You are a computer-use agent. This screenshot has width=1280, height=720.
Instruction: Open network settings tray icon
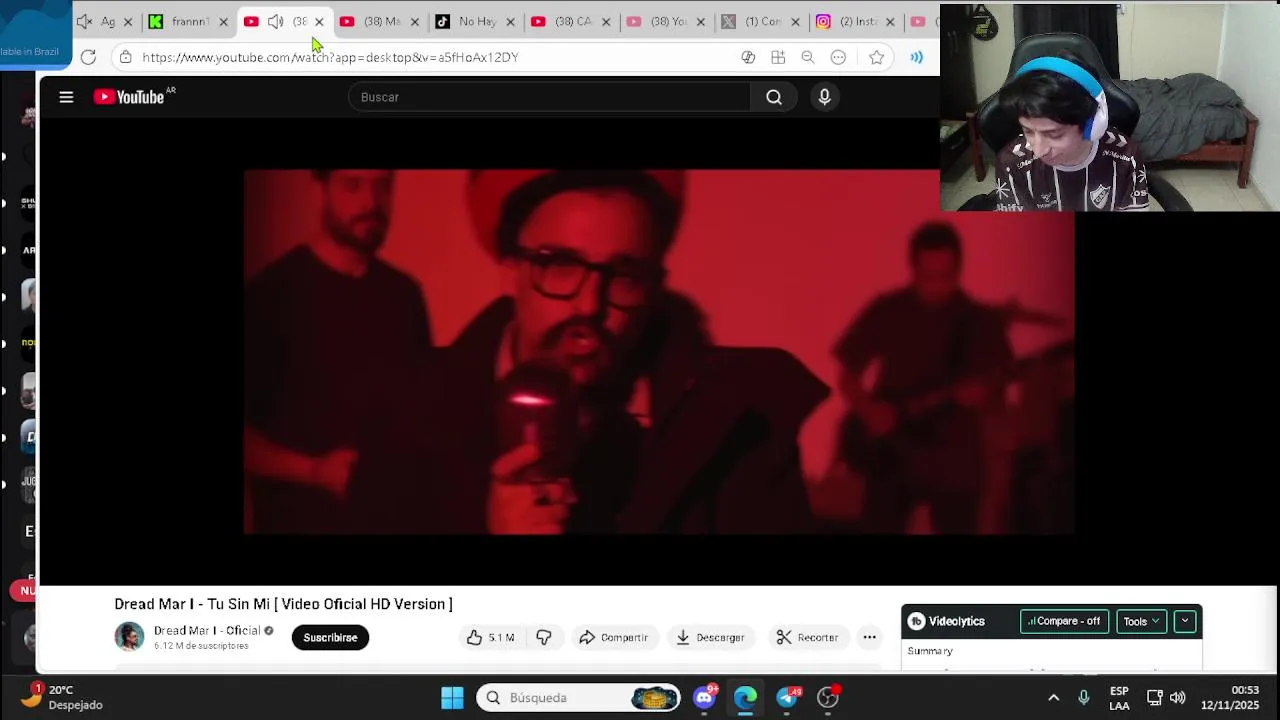pyautogui.click(x=1154, y=698)
